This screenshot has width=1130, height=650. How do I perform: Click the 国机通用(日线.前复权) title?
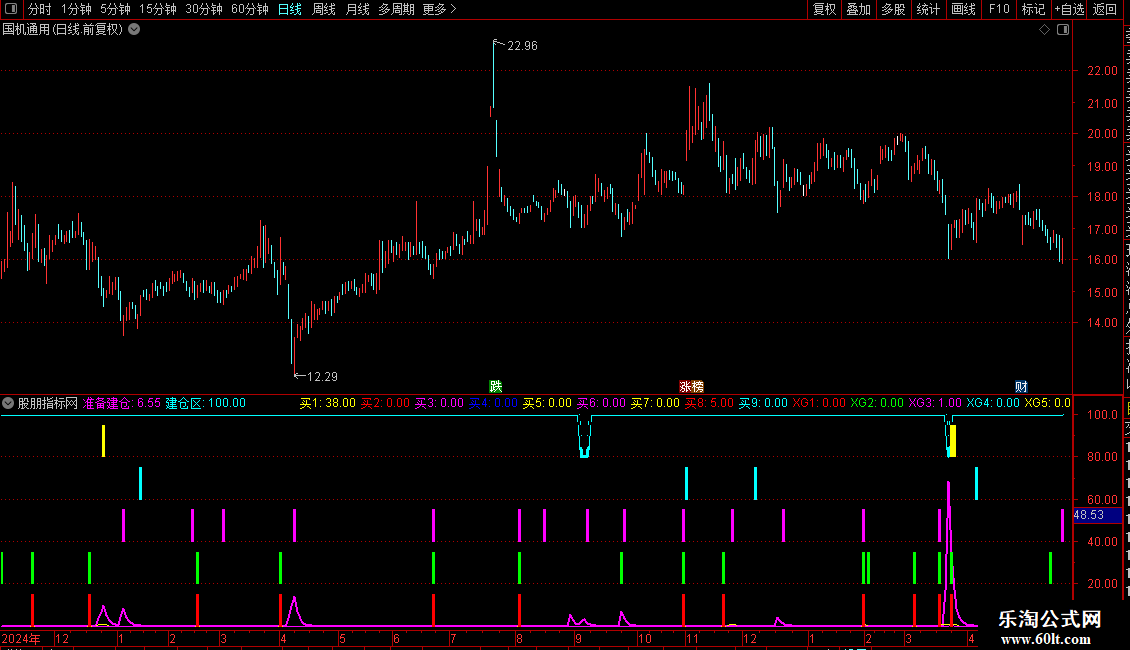pos(63,30)
